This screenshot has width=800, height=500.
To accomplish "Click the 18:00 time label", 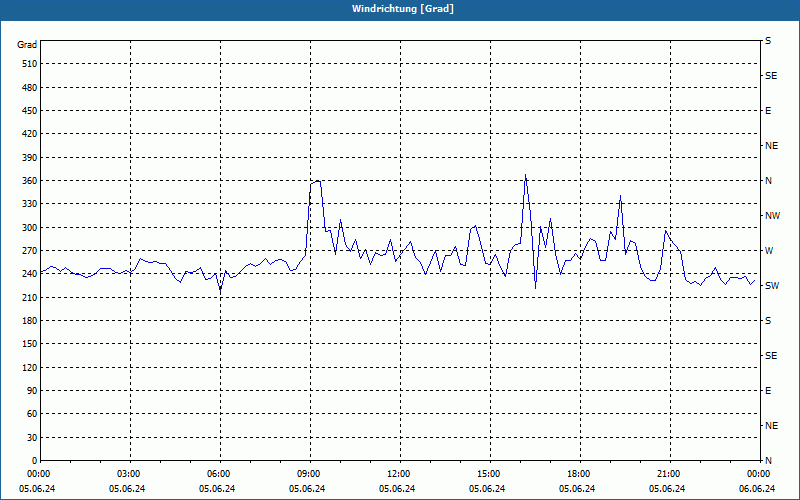I will click(580, 473).
